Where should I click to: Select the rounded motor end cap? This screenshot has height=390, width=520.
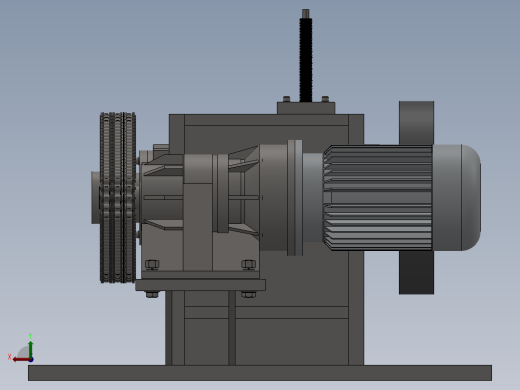tap(457, 197)
